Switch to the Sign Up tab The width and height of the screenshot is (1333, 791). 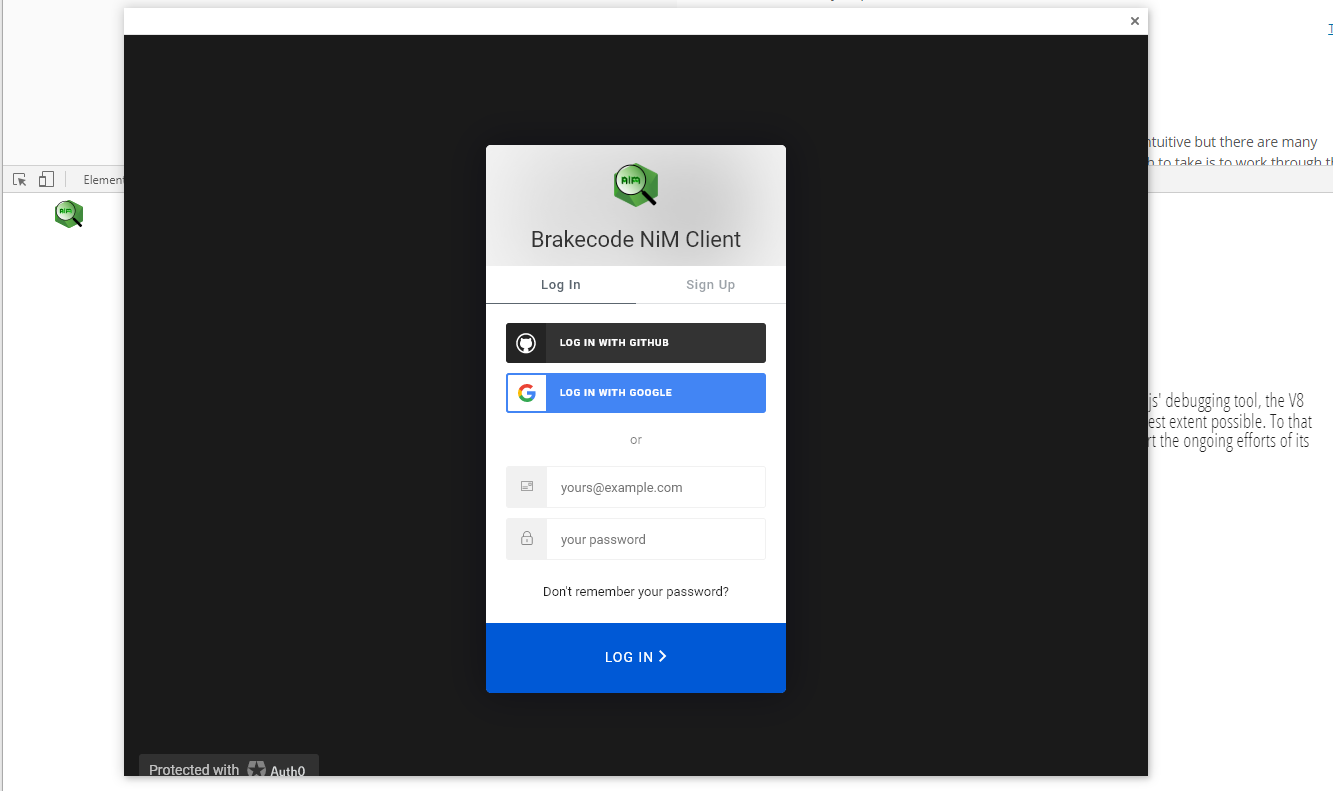click(x=711, y=285)
